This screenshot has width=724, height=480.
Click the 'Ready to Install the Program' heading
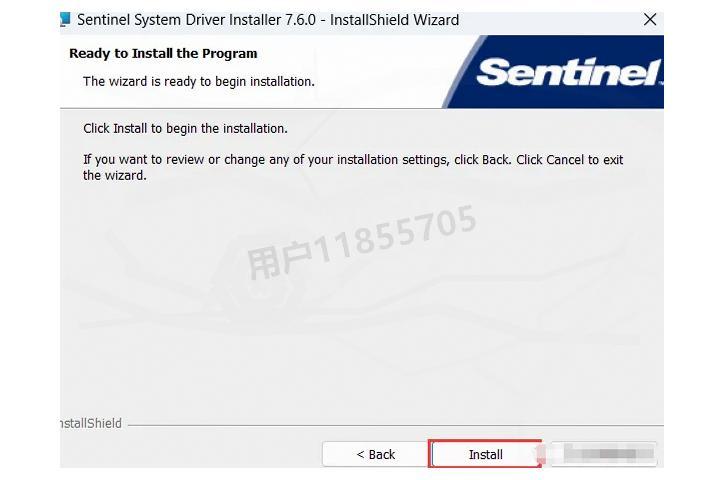(x=163, y=54)
